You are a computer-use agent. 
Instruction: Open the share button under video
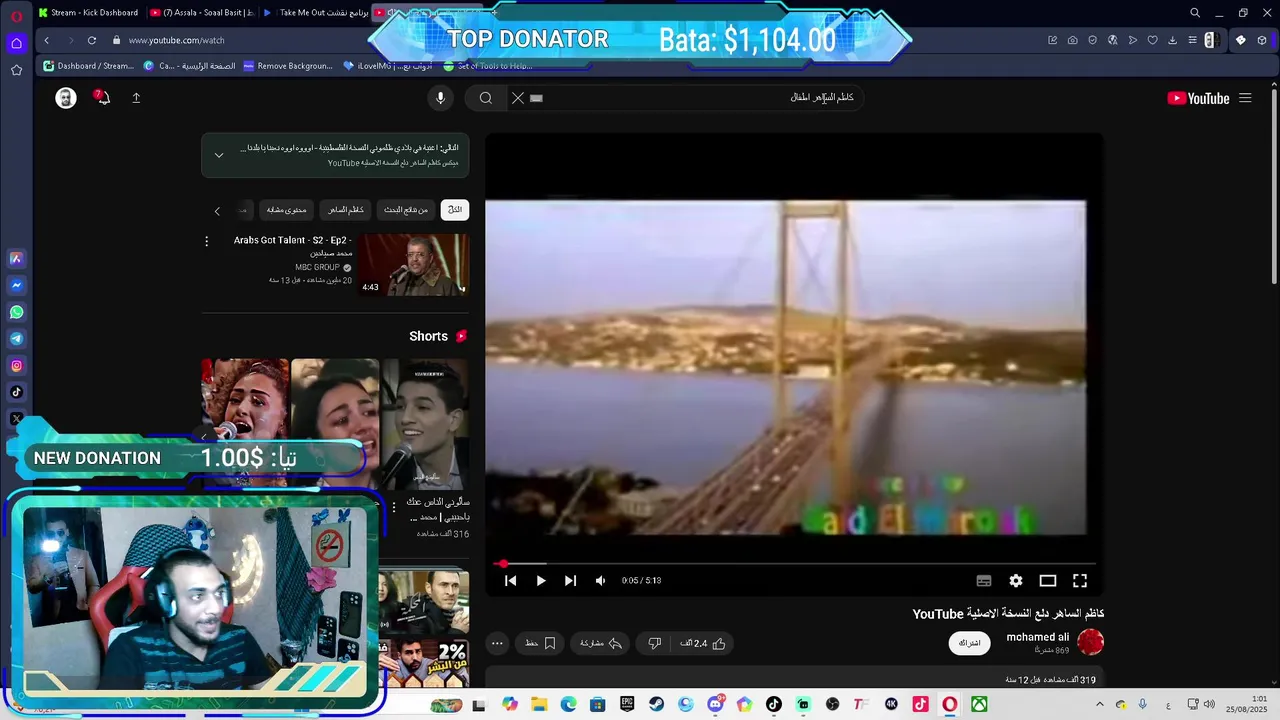tap(601, 643)
